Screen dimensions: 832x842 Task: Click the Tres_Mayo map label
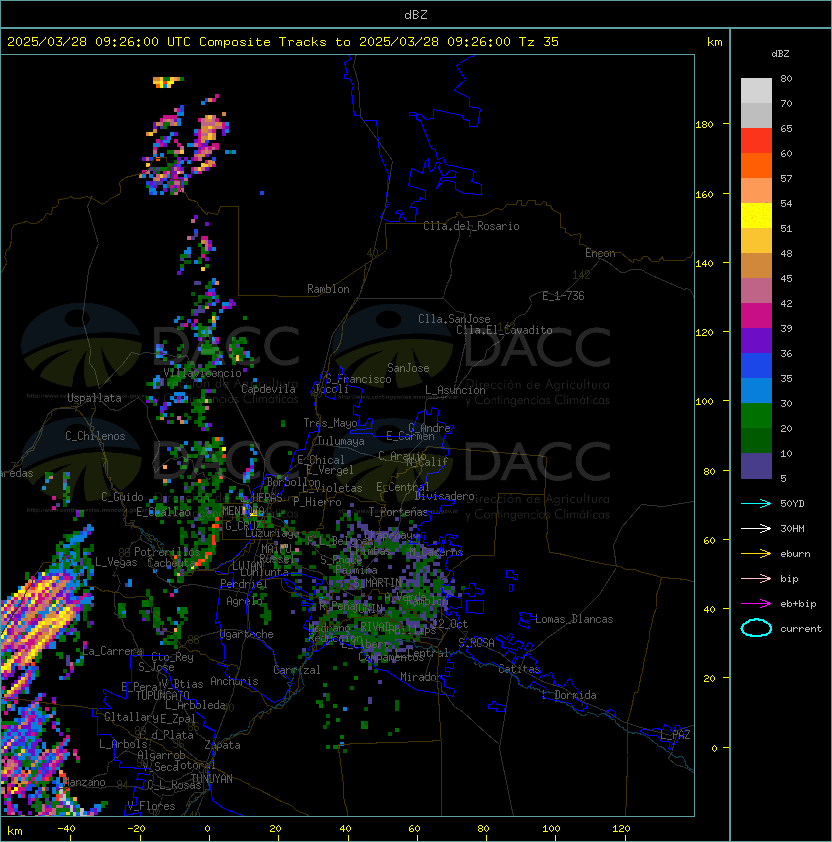tap(330, 423)
